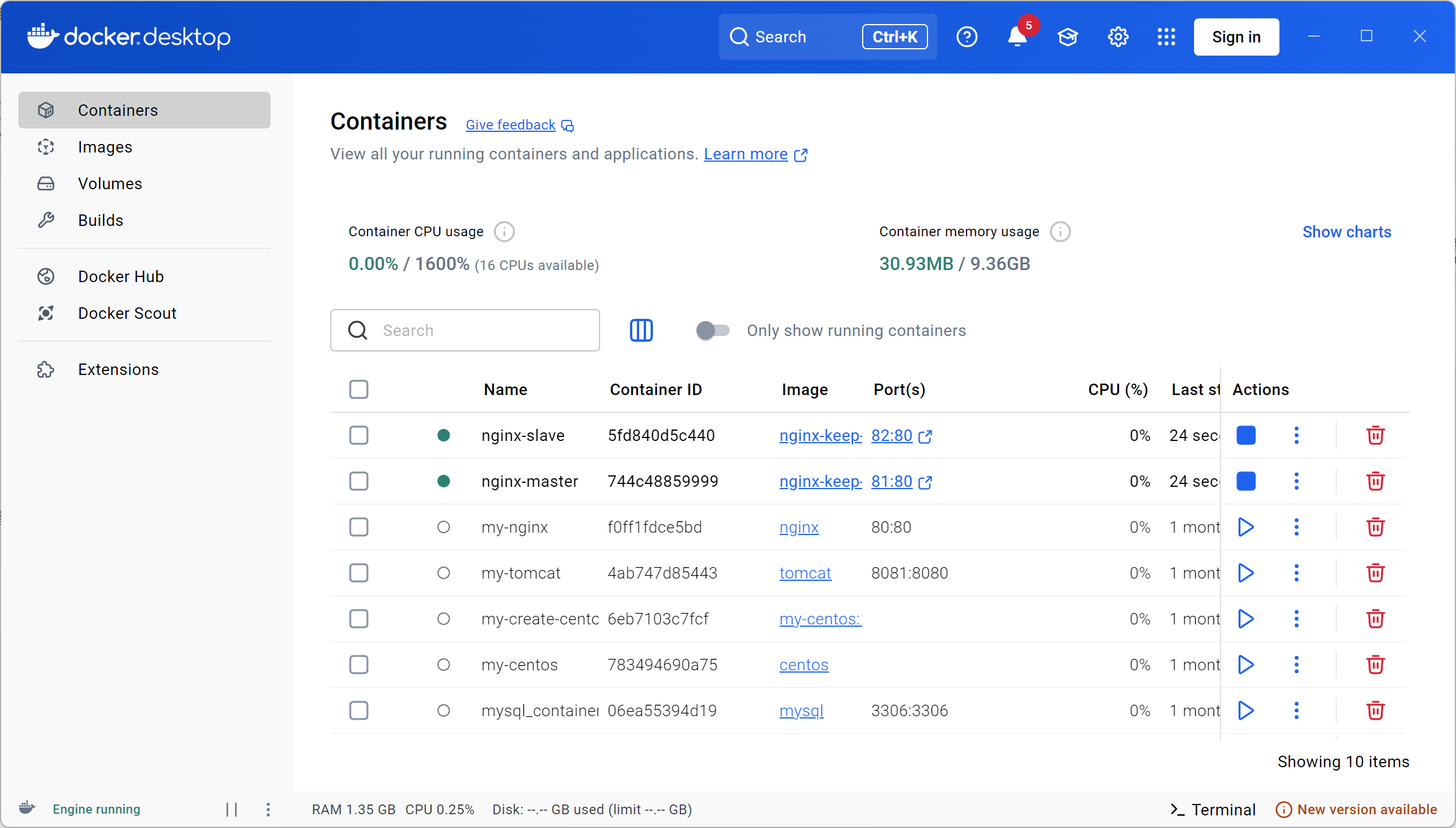Open more actions for my-nginx
This screenshot has height=828, width=1456.
click(1296, 527)
